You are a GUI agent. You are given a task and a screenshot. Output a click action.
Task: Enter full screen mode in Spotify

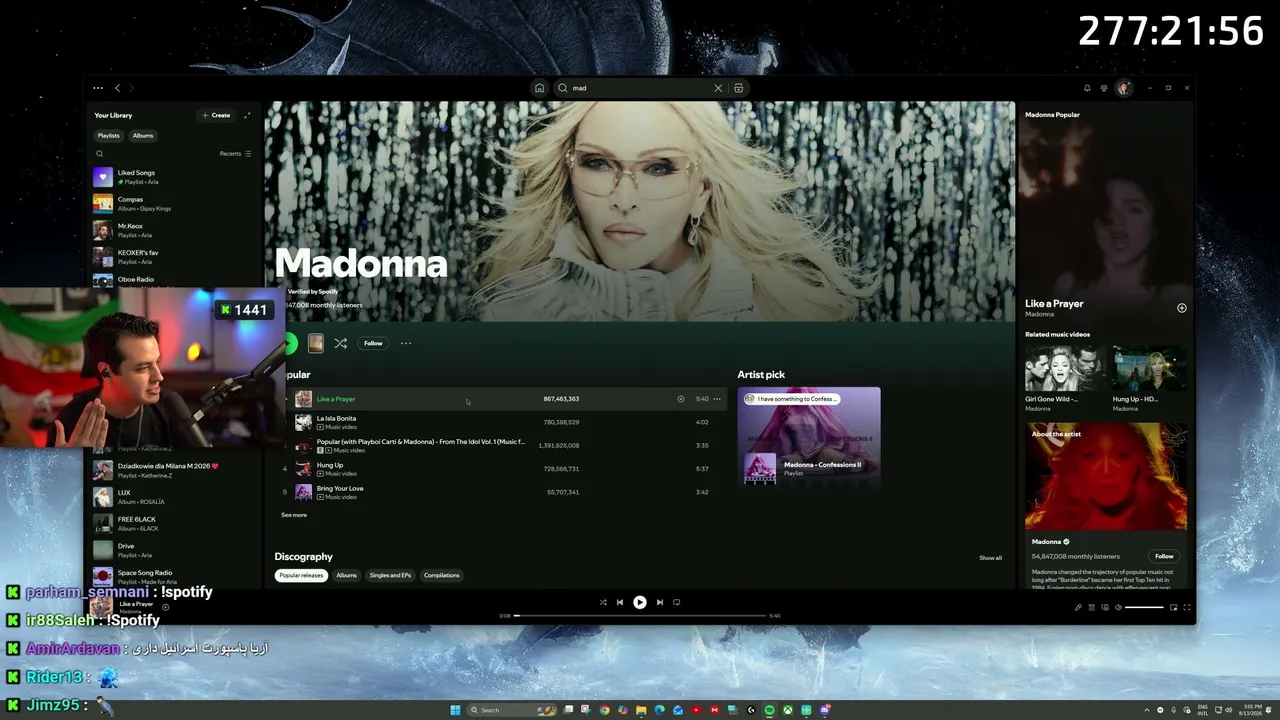tap(1187, 608)
